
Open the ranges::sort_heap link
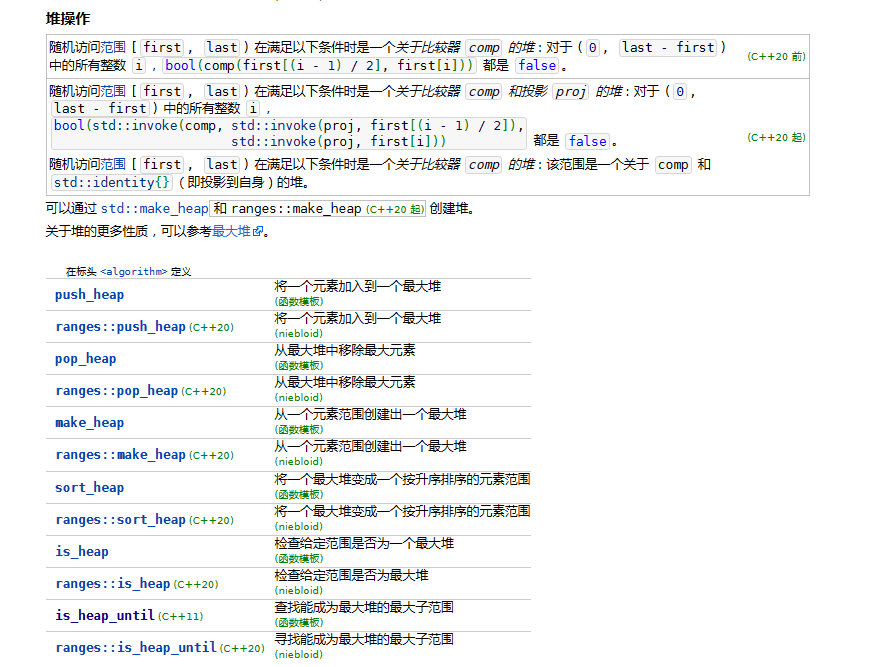pyautogui.click(x=120, y=519)
